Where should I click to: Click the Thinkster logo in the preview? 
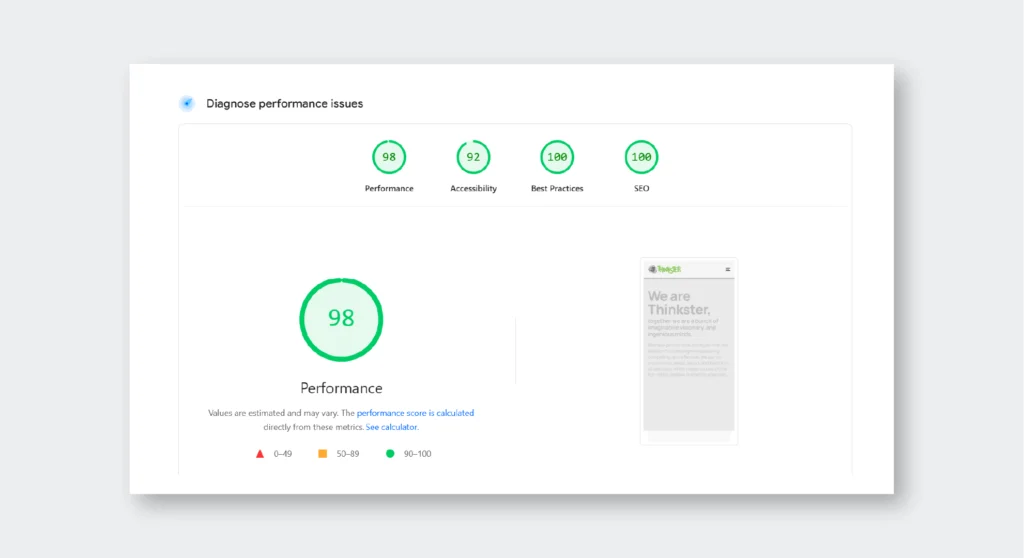pyautogui.click(x=665, y=269)
